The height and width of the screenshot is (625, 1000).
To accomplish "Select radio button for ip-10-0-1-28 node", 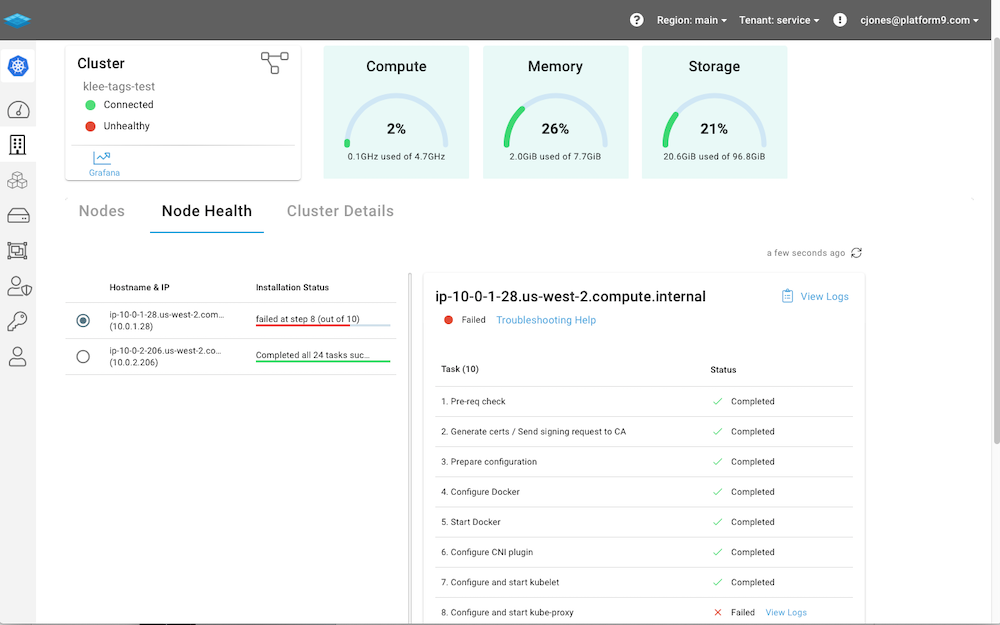I will coord(83,320).
